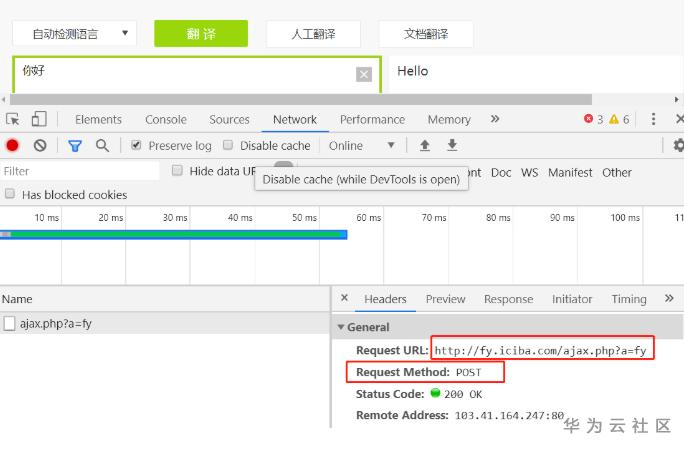Click the 200 OK status code value
The width and height of the screenshot is (684, 451).
[463, 394]
